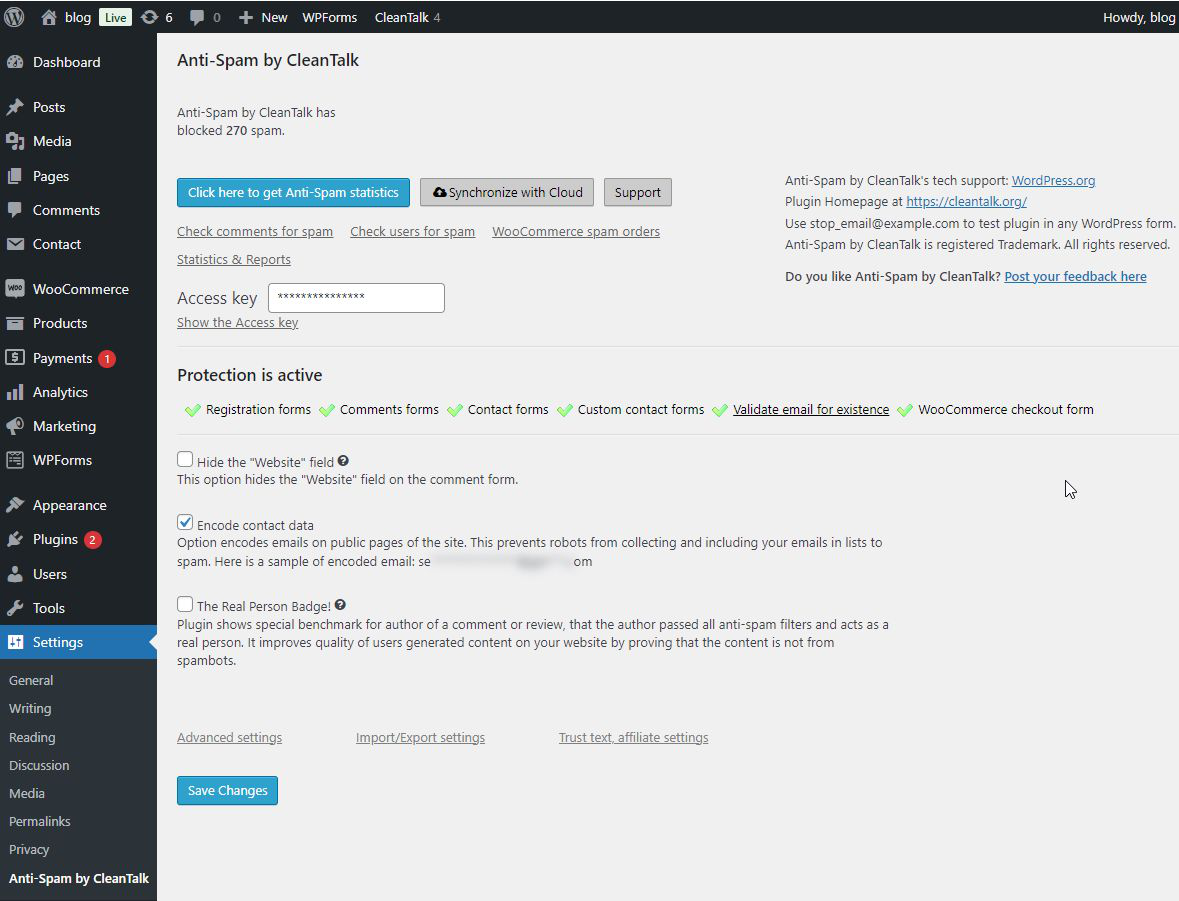This screenshot has height=901, width=1179.
Task: Open Writing settings submenu
Action: click(30, 709)
